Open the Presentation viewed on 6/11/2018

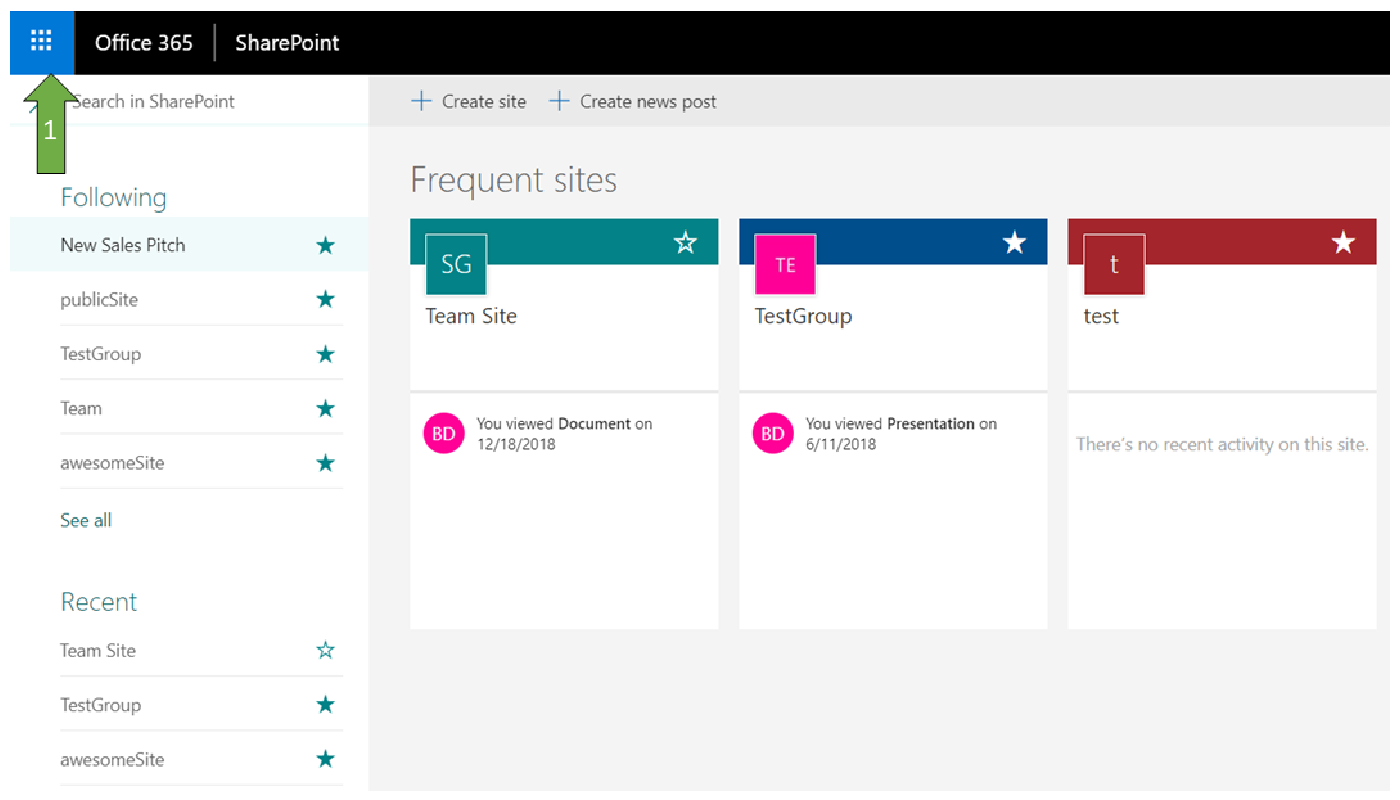tap(931, 424)
